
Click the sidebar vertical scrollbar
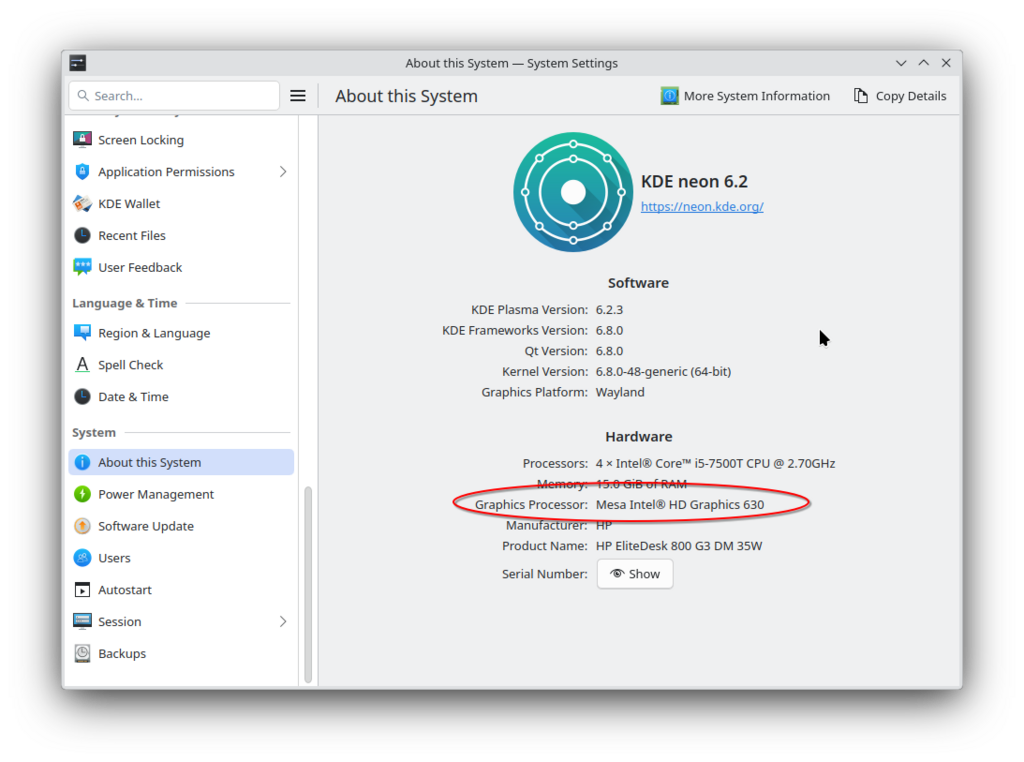pos(308,584)
